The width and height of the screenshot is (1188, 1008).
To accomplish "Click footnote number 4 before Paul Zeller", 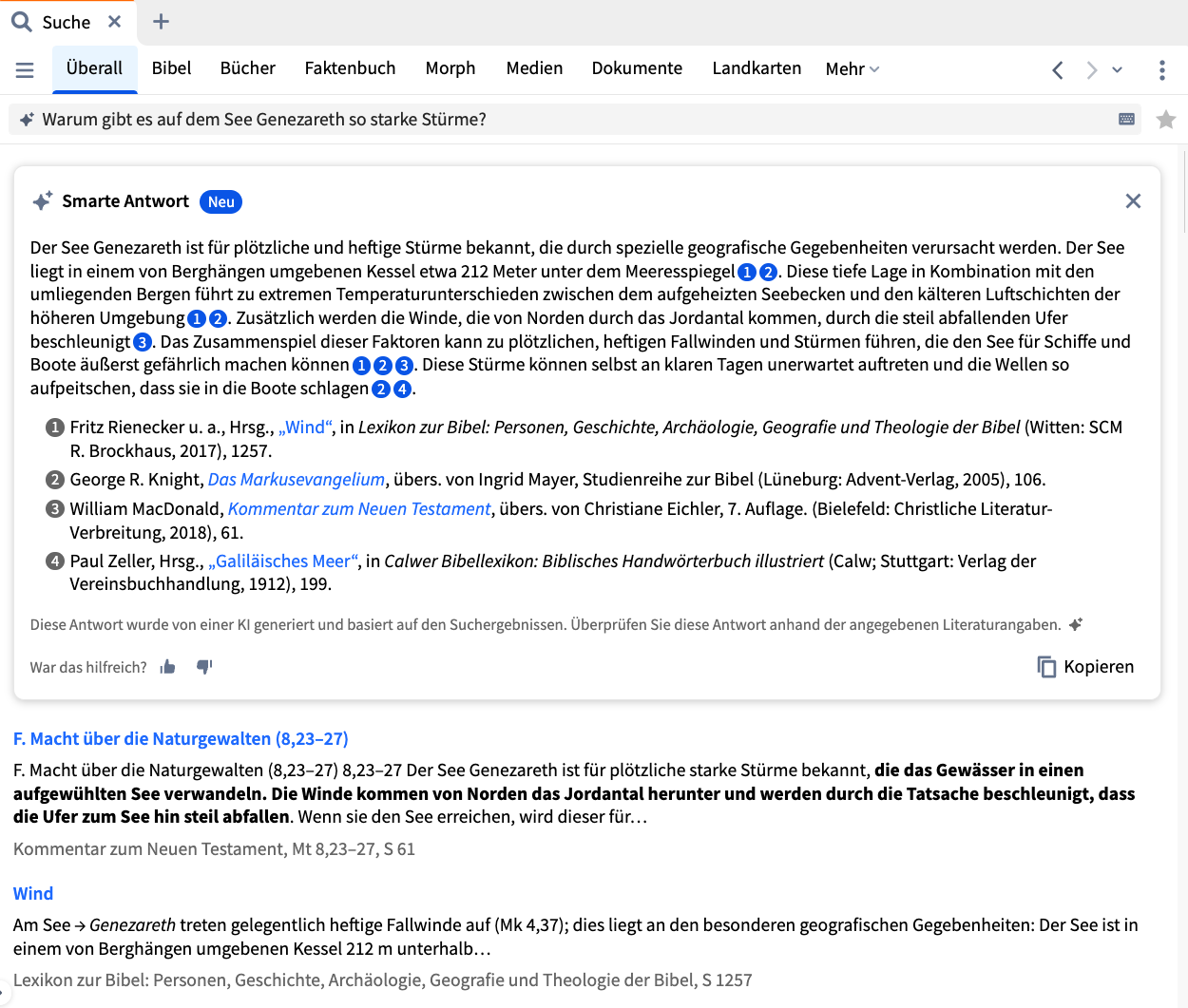I will (x=55, y=561).
